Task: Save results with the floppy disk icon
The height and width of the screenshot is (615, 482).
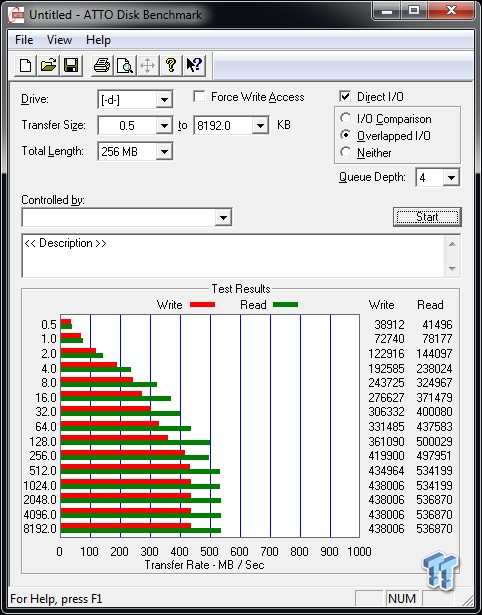Action: [x=71, y=65]
